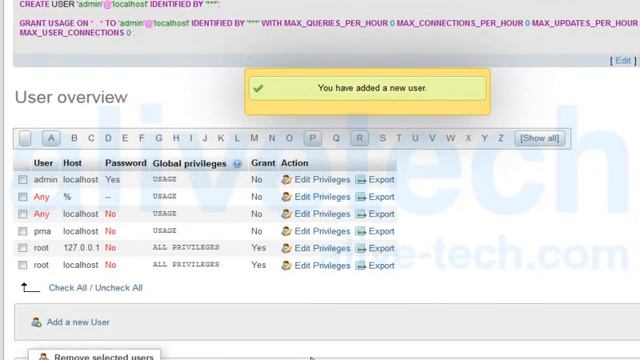Open the Add a new User link

point(78,322)
